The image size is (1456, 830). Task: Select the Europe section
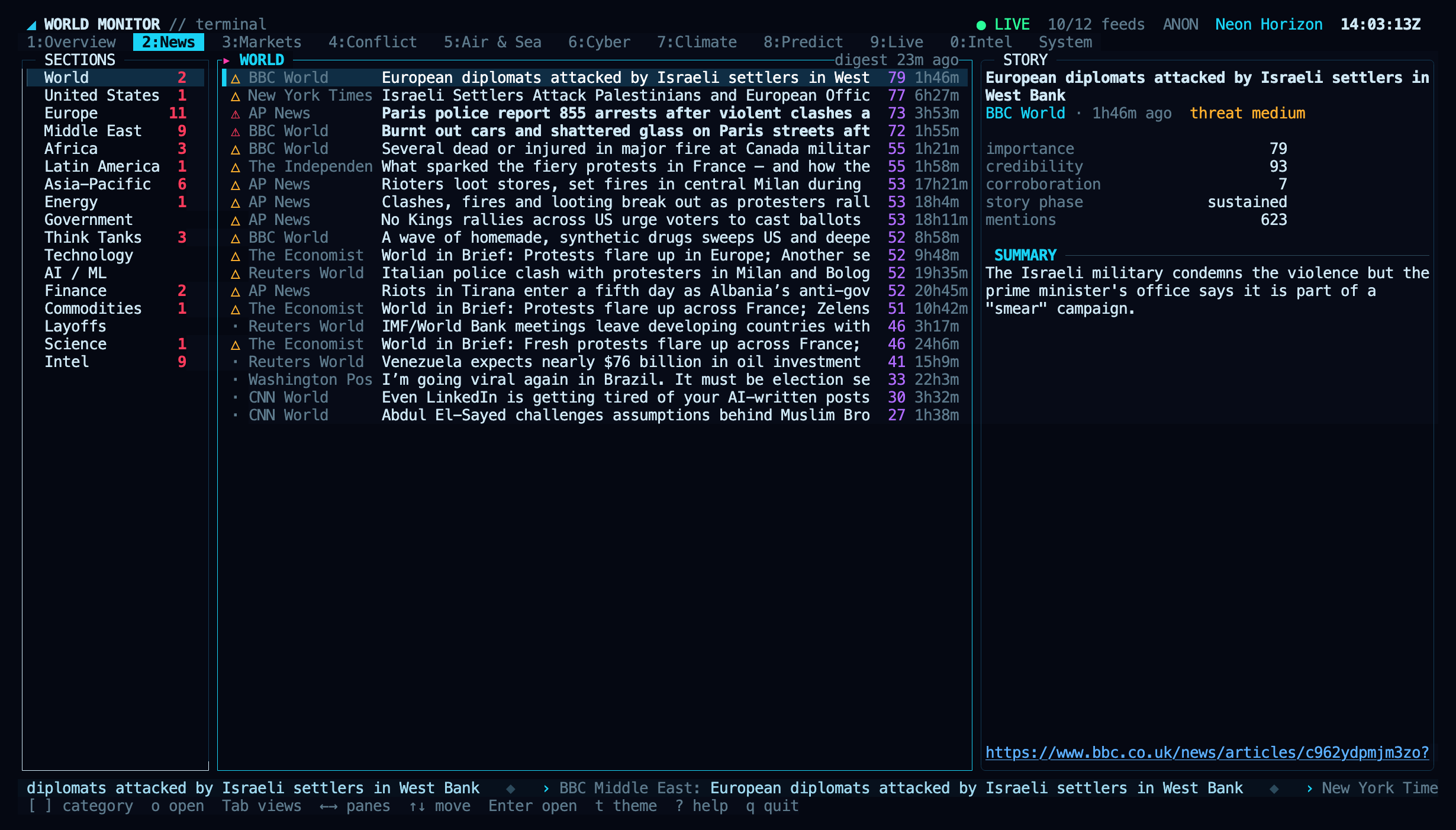tap(115, 113)
